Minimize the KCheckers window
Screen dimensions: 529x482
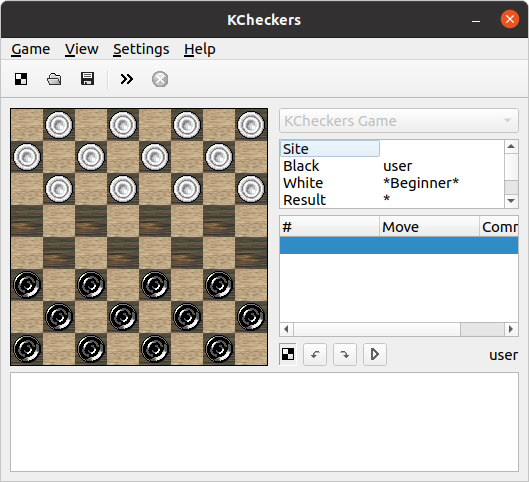[x=476, y=20]
